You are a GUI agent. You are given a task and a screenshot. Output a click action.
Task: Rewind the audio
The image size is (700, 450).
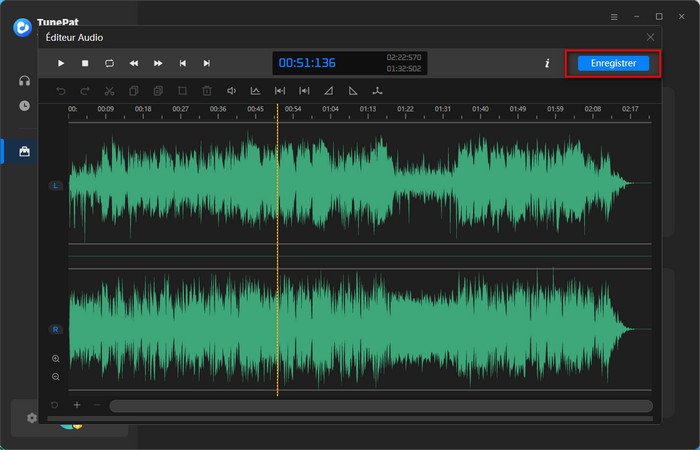point(134,63)
